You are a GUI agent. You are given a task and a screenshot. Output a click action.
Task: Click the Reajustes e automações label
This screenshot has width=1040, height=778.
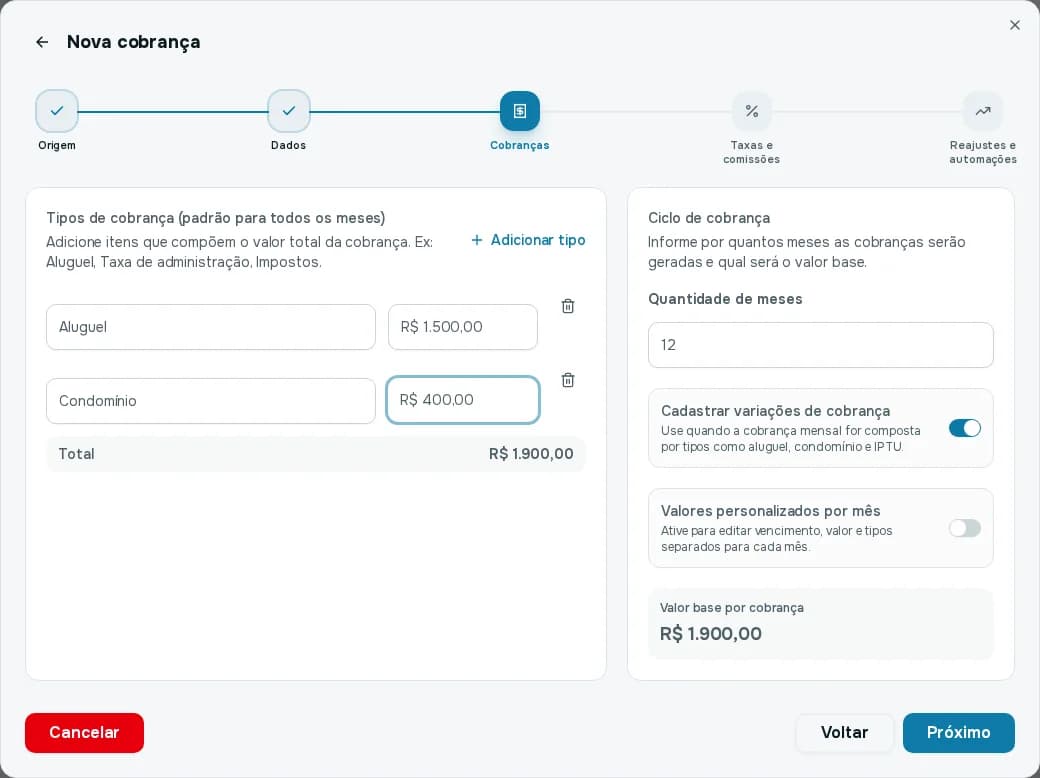coord(982,153)
